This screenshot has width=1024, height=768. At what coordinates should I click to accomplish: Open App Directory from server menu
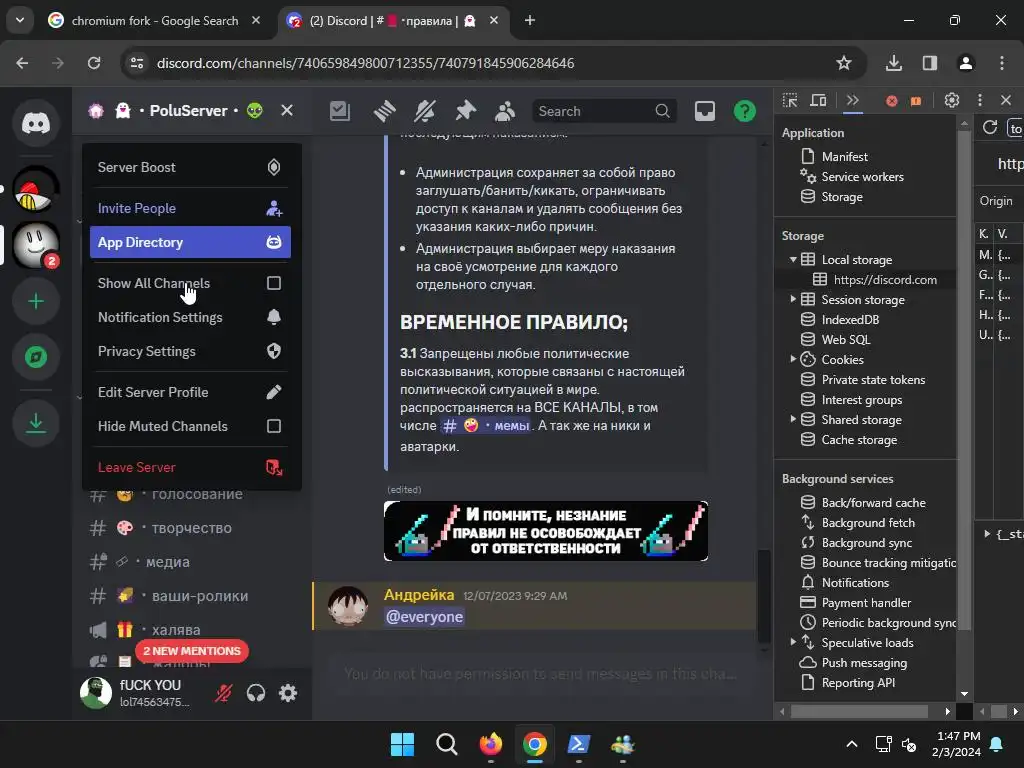[190, 242]
